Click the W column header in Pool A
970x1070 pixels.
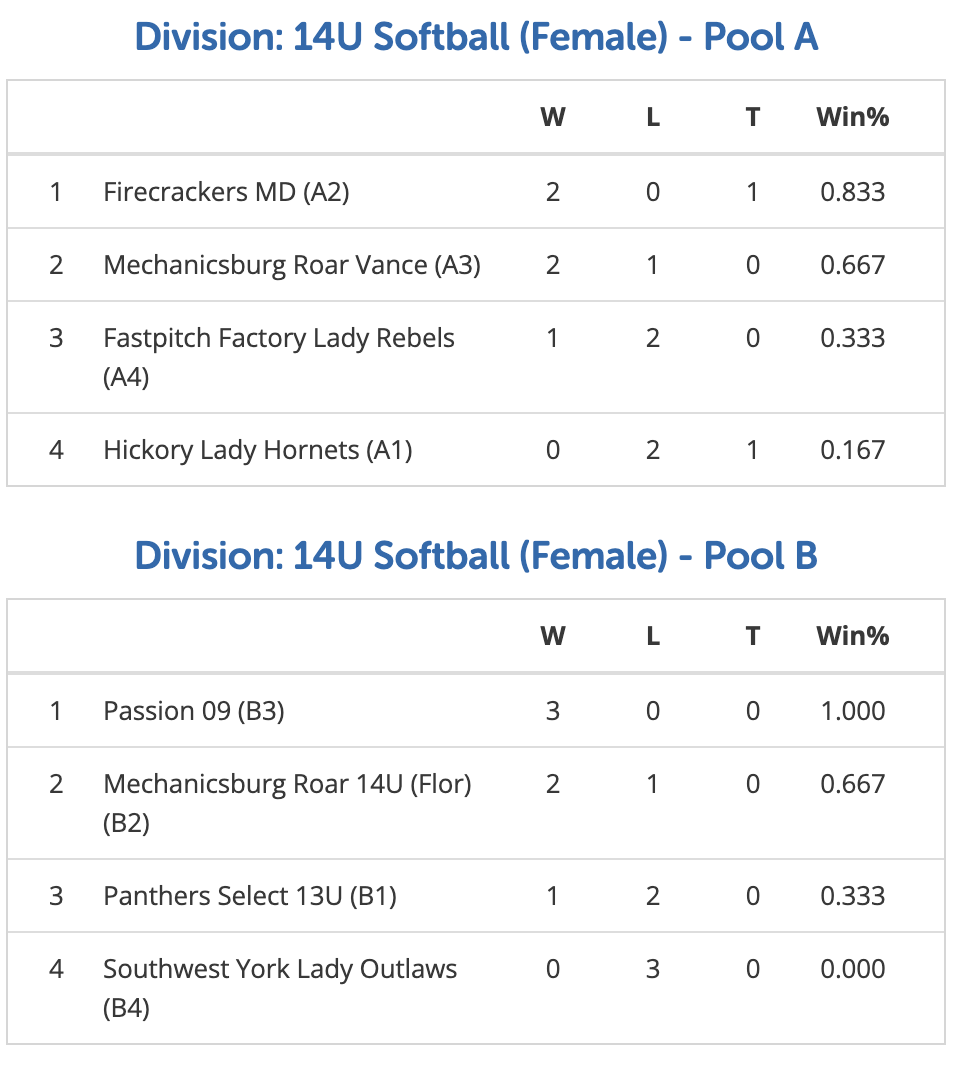(x=553, y=117)
